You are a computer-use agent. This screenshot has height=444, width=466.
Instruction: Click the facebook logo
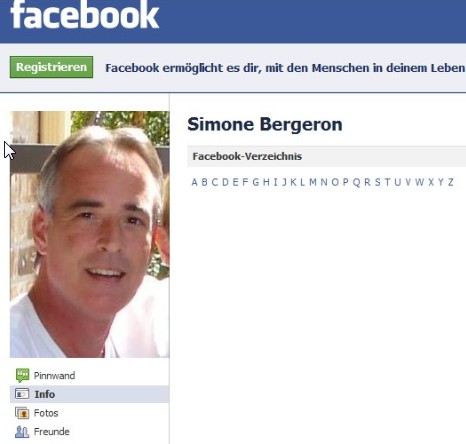point(85,15)
